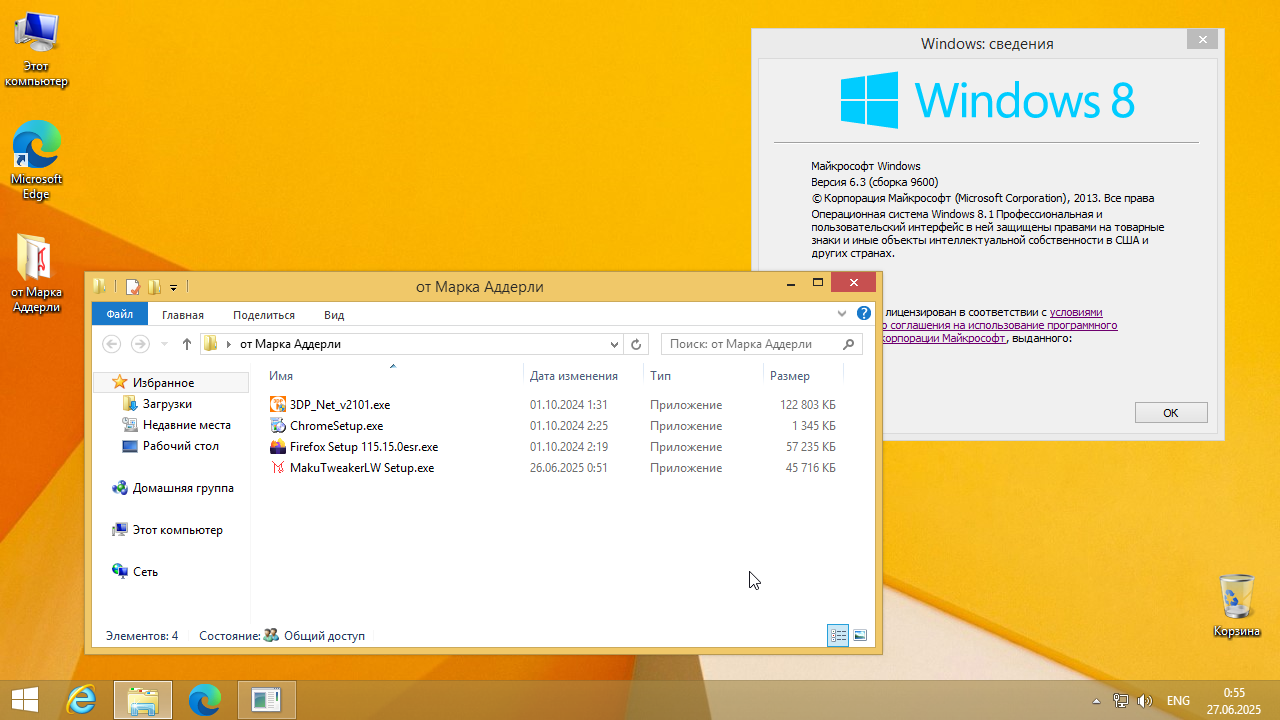Select the Корзина recycle bin icon
The width and height of the screenshot is (1280, 720).
[1237, 606]
